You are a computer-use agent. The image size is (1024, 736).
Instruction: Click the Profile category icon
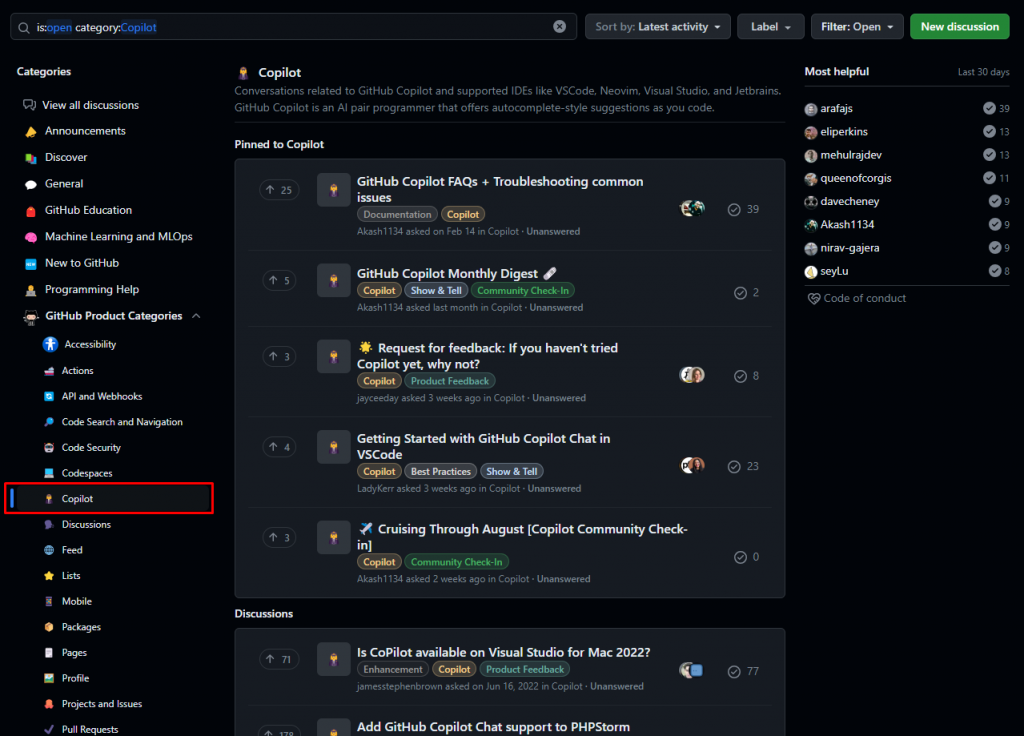tap(49, 679)
